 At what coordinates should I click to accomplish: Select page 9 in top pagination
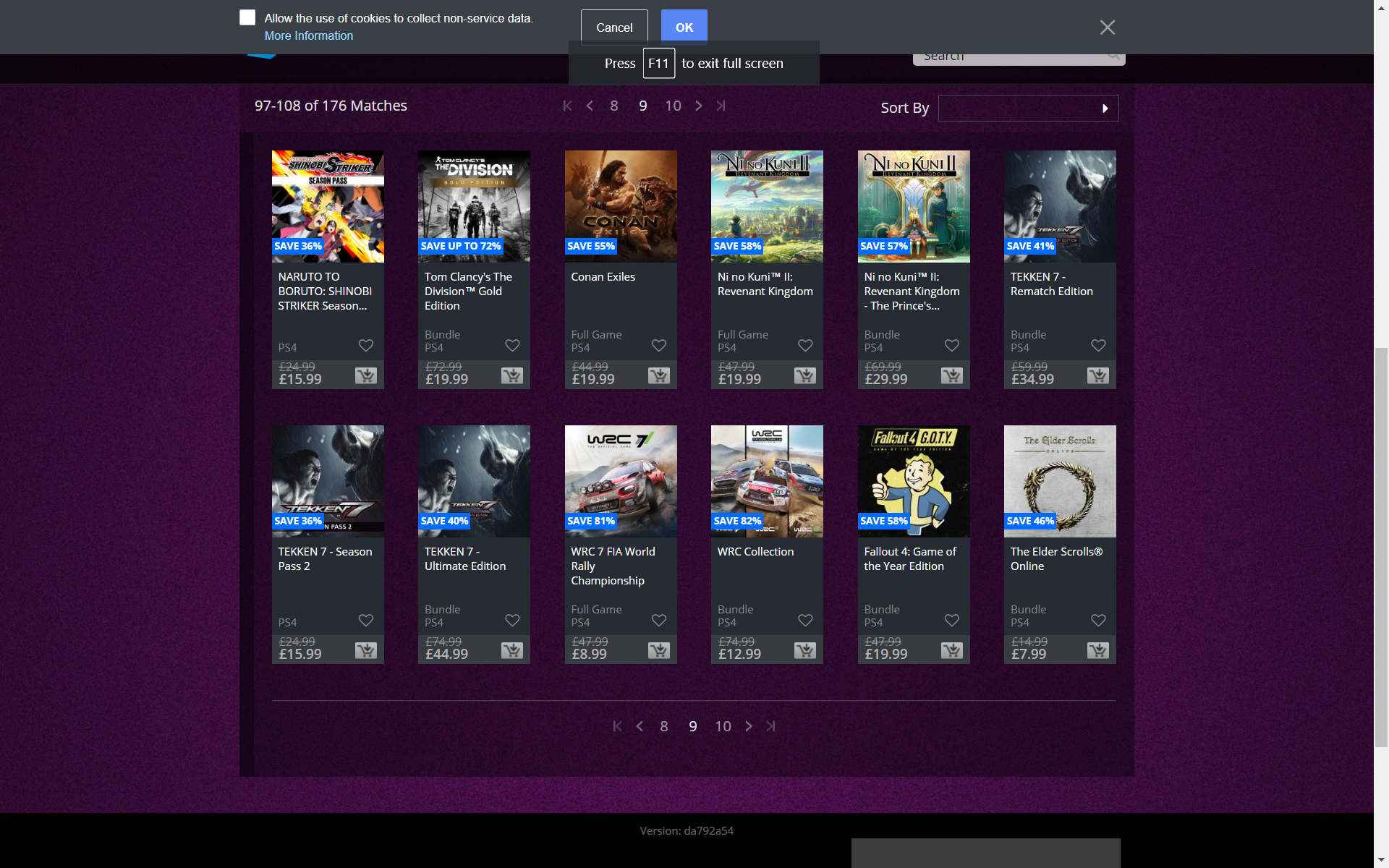[642, 106]
